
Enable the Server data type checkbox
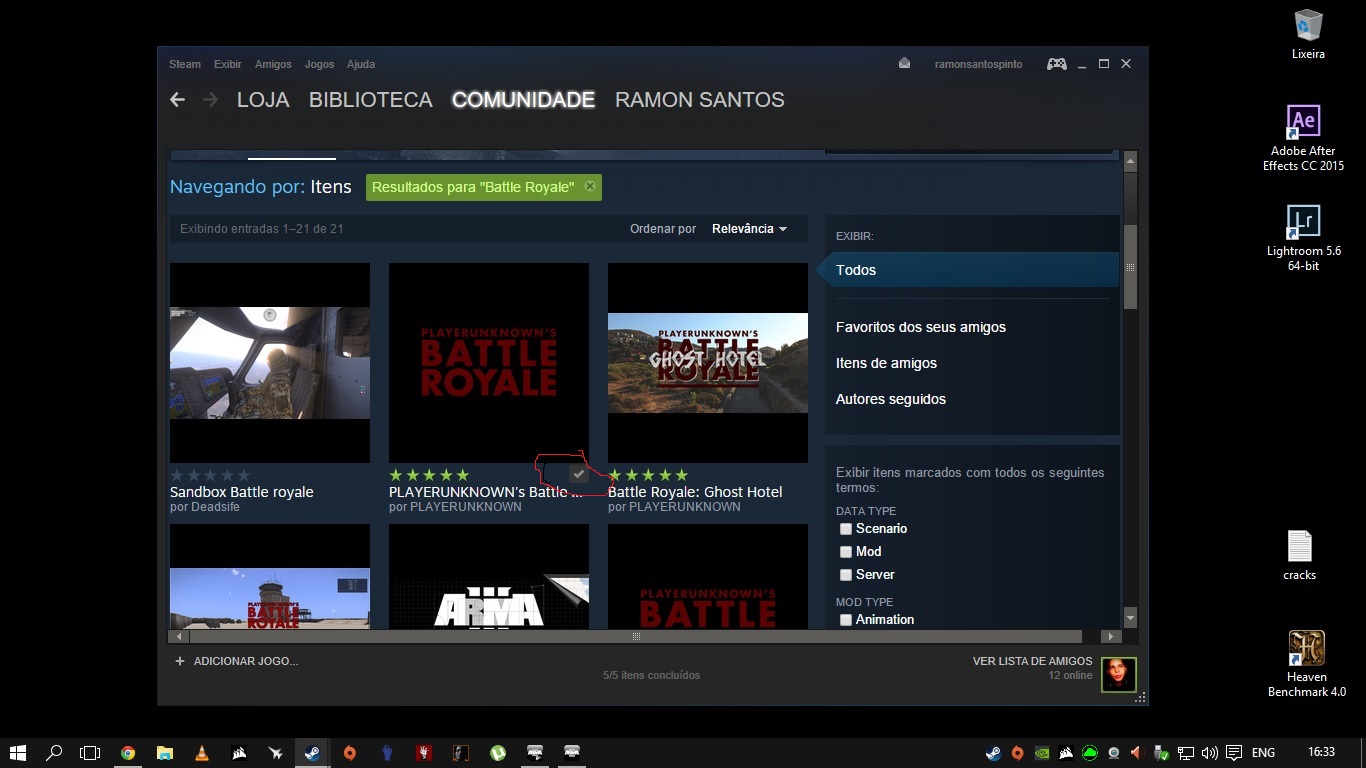pyautogui.click(x=846, y=575)
